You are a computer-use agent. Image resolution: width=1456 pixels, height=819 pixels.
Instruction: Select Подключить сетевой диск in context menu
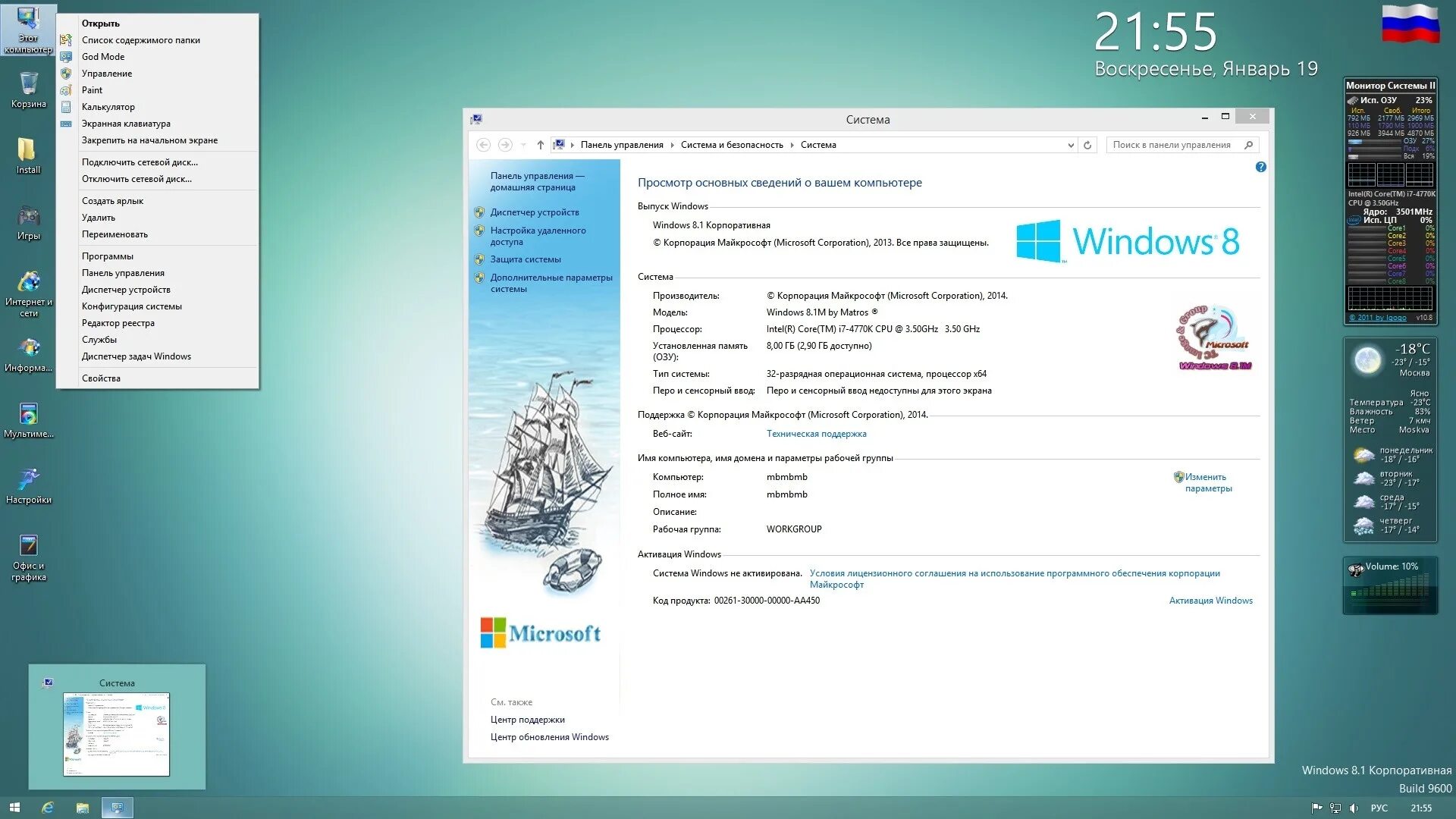coord(158,162)
